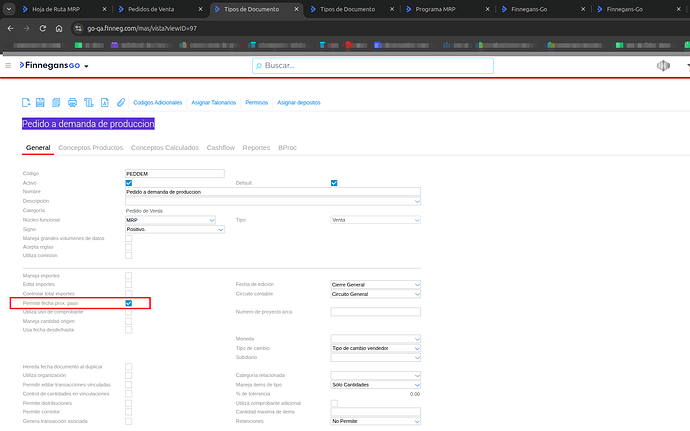Enable Maneja grandes volumenes de datos
690x431 pixels.
coord(128,238)
